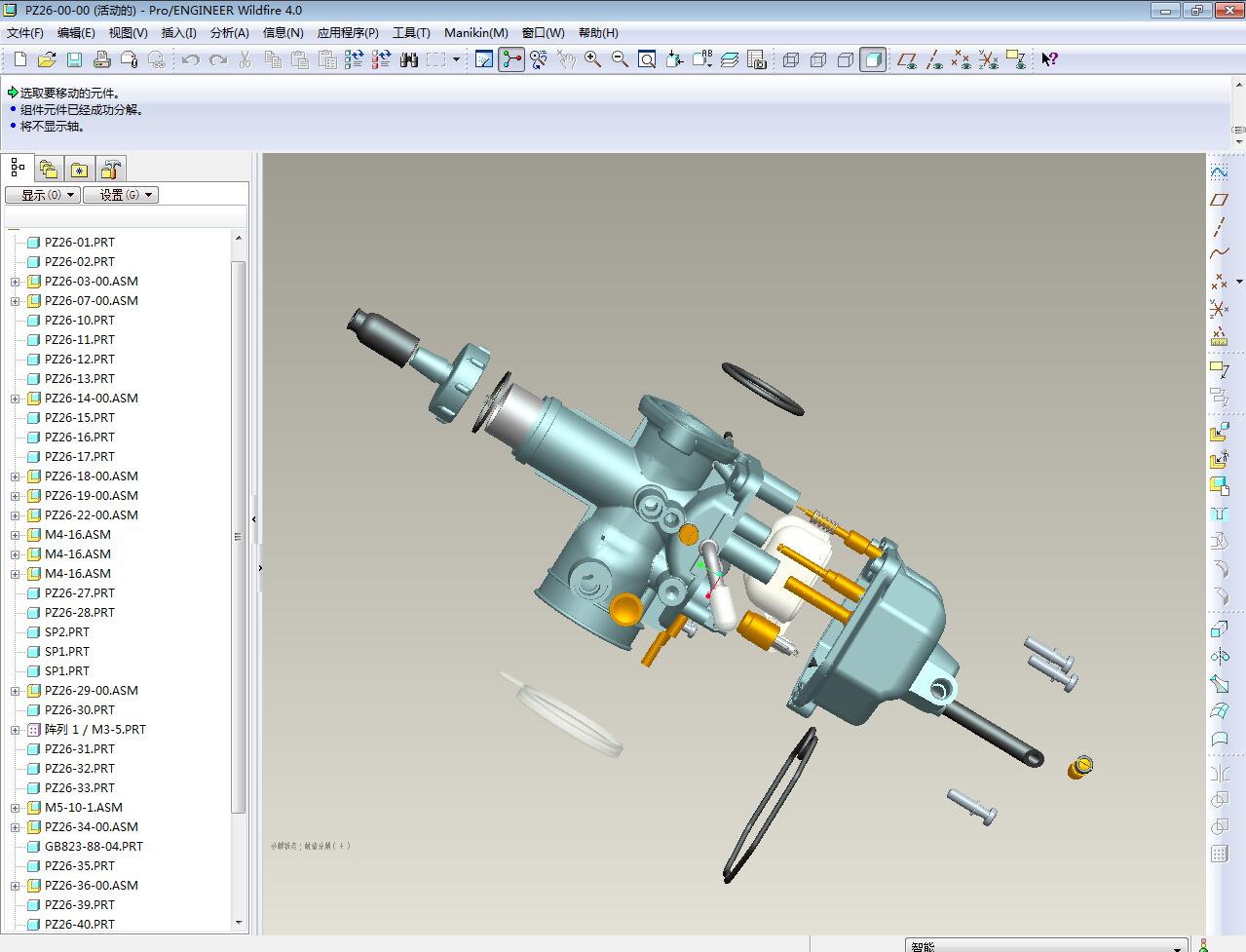The image size is (1246, 952).
Task: Create a new file with toolbar icon
Action: click(19, 59)
